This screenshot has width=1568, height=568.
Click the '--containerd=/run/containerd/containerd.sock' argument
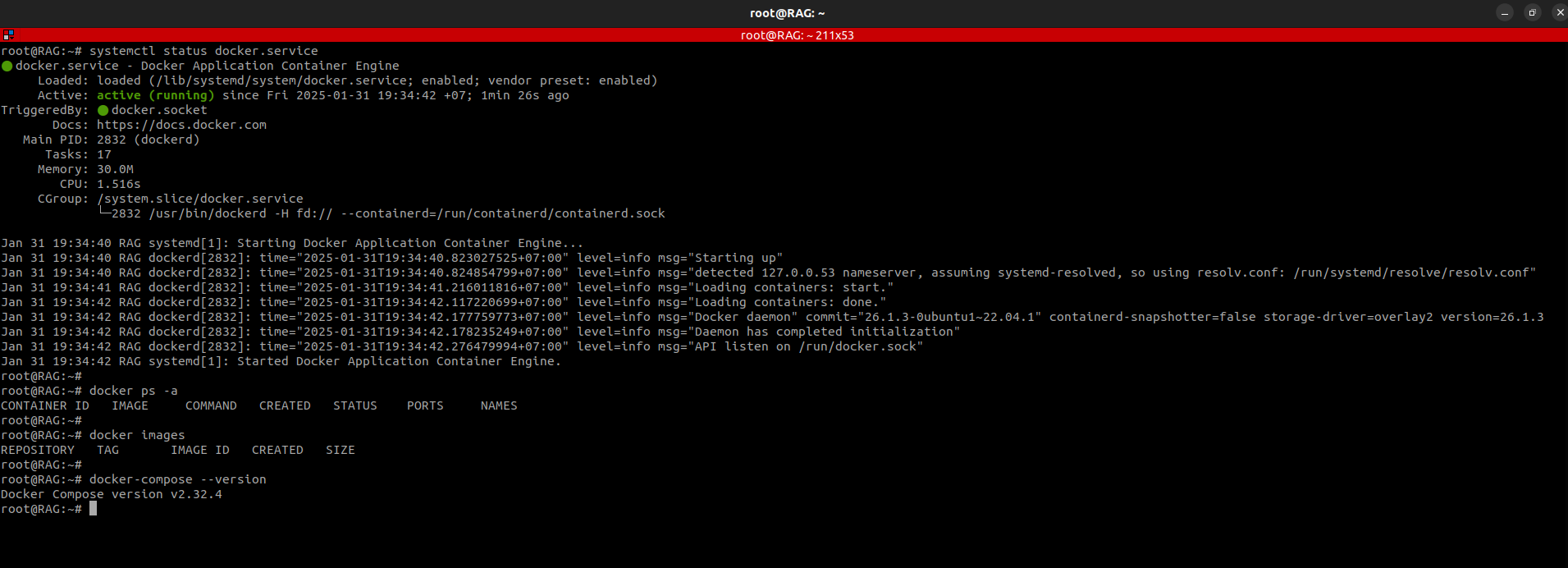click(x=503, y=213)
